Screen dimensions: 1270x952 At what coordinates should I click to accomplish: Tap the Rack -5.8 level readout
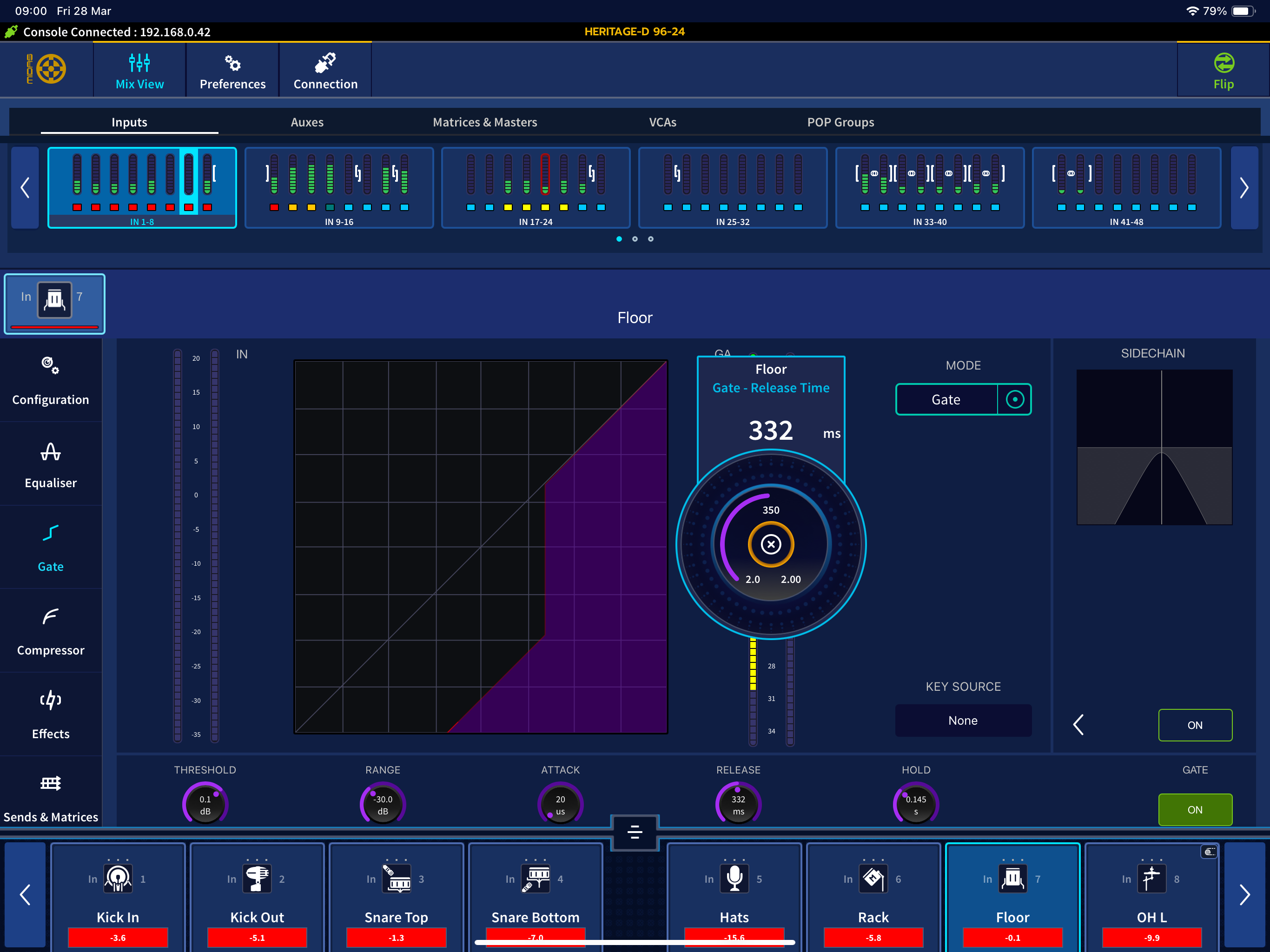pyautogui.click(x=873, y=938)
